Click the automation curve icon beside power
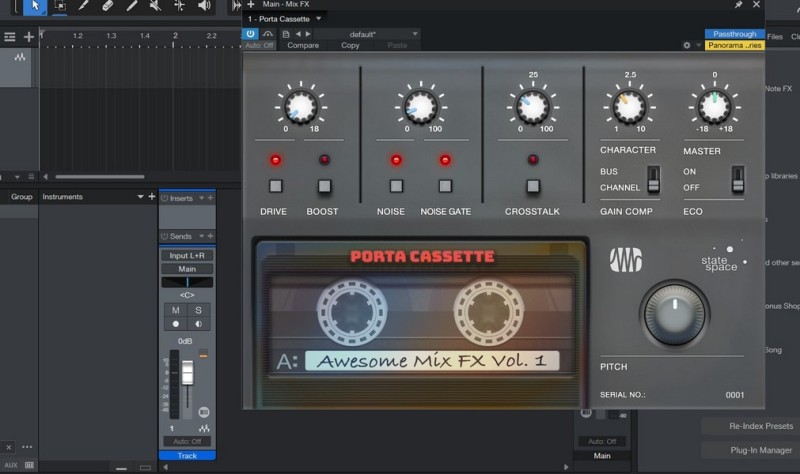Viewport: 800px width, 474px height. (268, 34)
